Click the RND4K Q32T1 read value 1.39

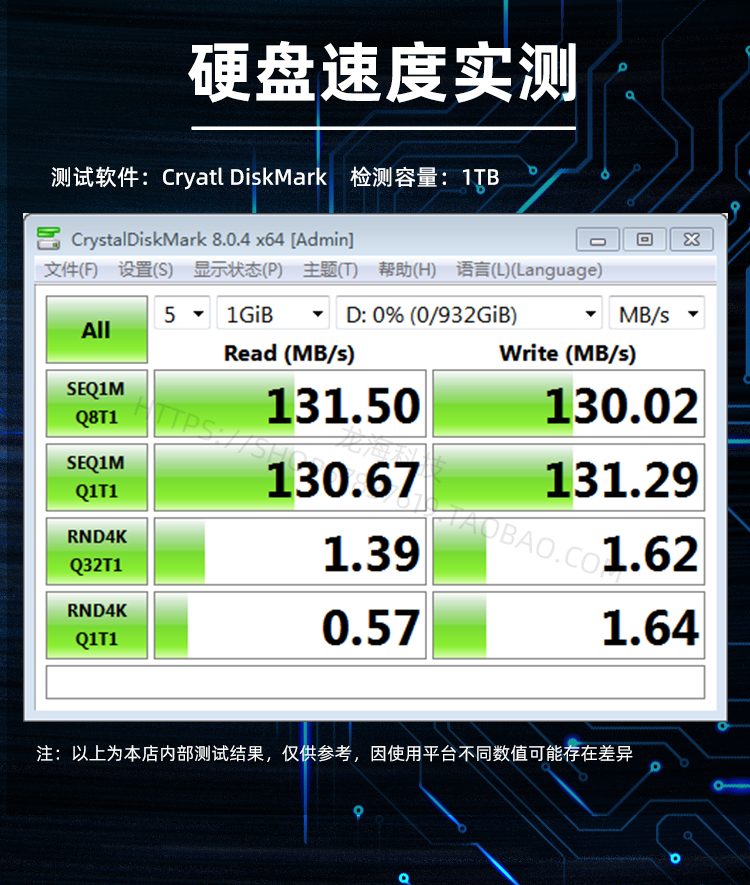290,551
